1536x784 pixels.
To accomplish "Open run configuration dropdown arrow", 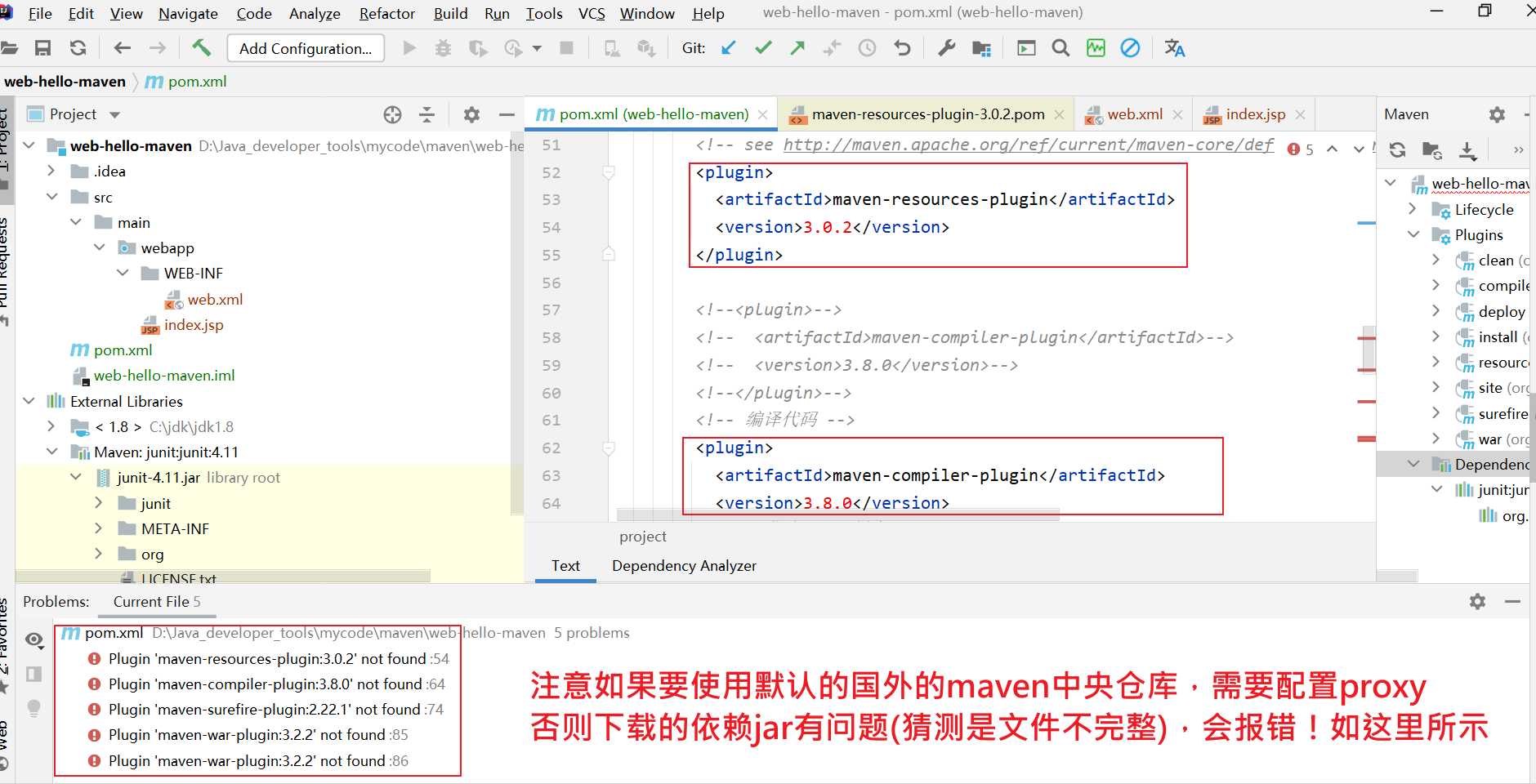I will point(537,49).
